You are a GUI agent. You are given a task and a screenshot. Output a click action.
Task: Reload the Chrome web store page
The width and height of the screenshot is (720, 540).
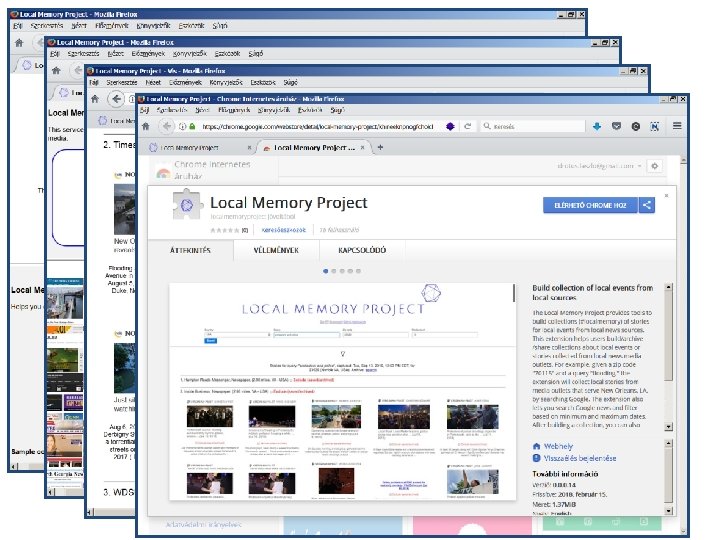(x=467, y=126)
